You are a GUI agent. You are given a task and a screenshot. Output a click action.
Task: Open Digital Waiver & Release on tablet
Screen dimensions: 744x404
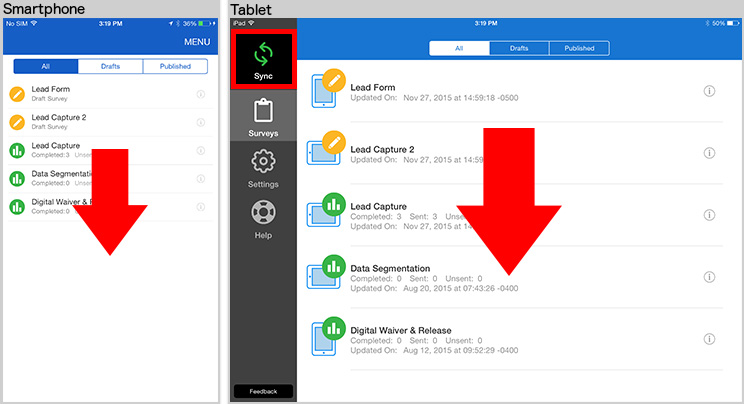tap(401, 330)
